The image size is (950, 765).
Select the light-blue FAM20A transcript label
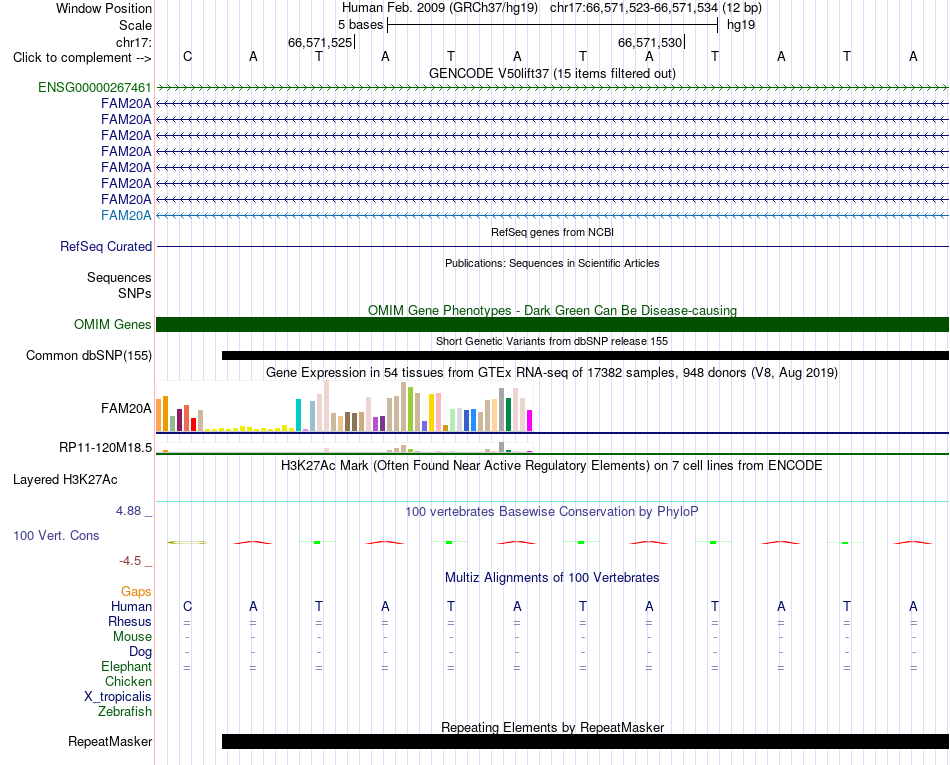tap(126, 215)
